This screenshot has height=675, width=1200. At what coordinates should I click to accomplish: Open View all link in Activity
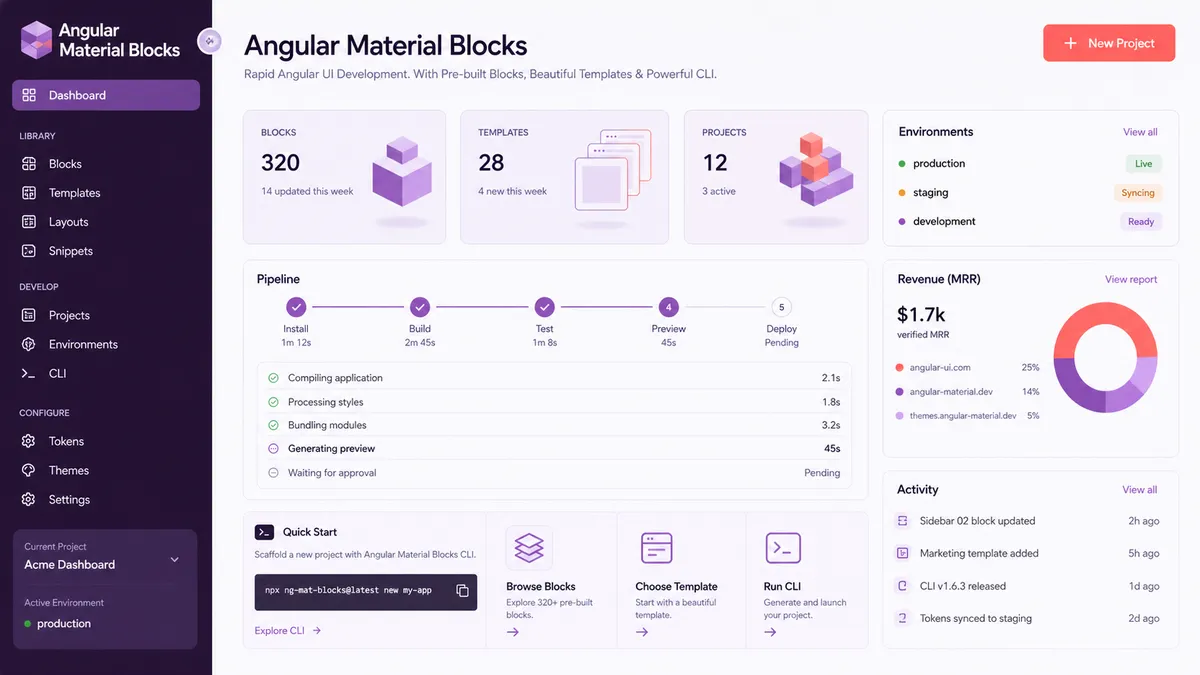click(x=1140, y=490)
